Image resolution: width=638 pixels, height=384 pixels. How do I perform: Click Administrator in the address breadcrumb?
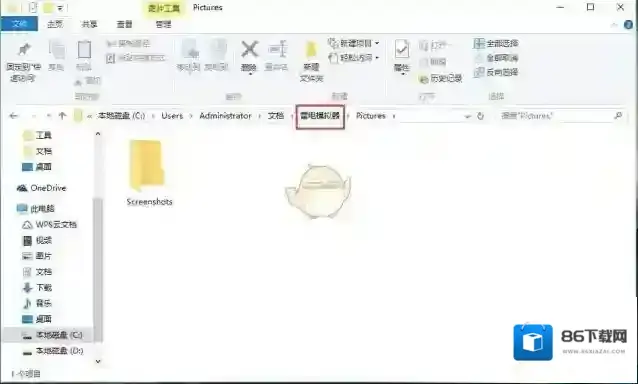pyautogui.click(x=225, y=116)
